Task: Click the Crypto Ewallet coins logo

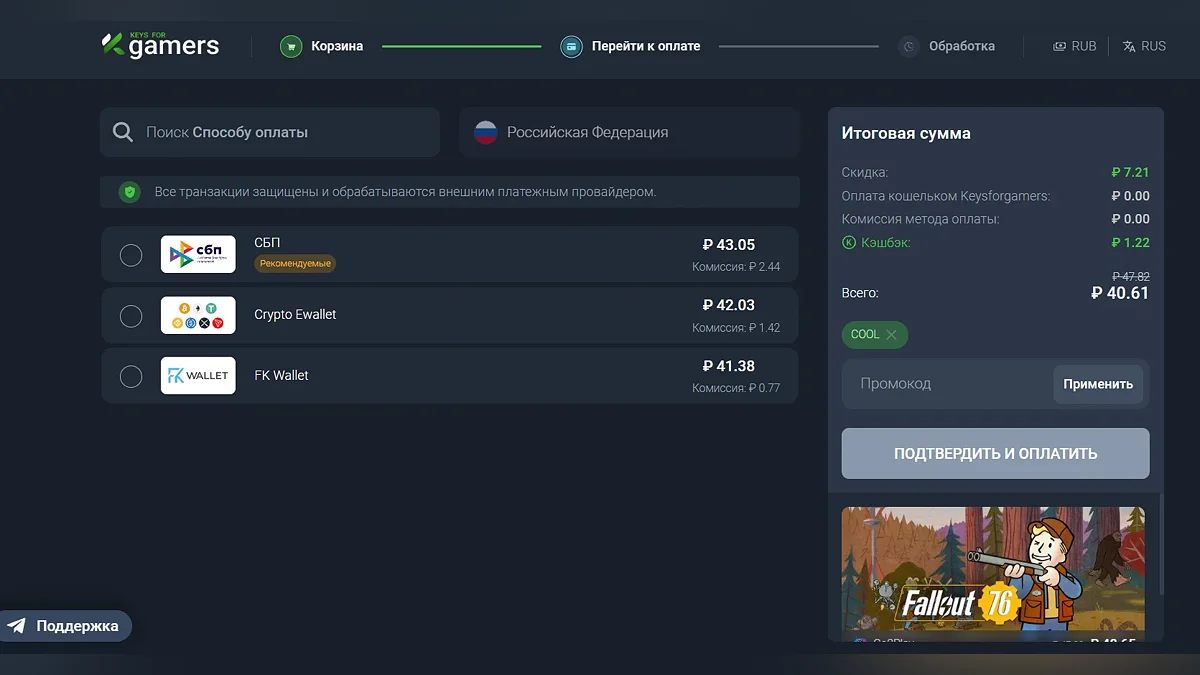Action: (x=198, y=315)
